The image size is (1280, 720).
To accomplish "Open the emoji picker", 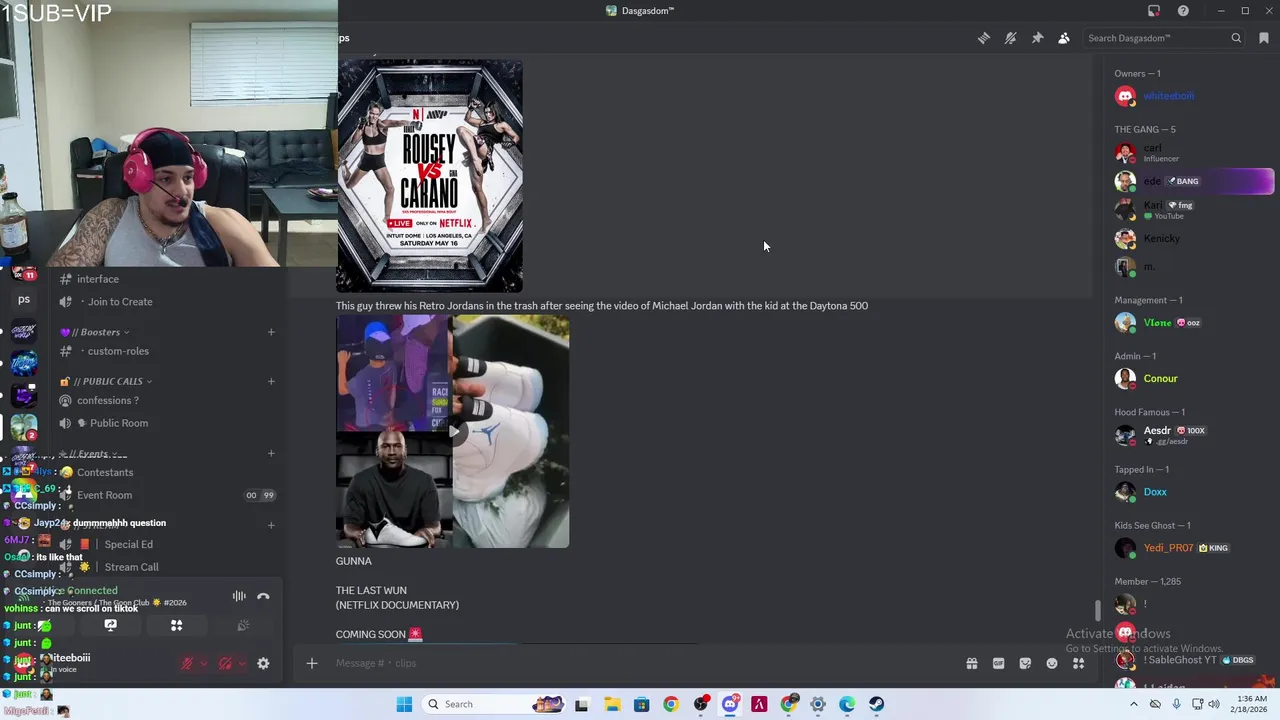I will 1052,663.
